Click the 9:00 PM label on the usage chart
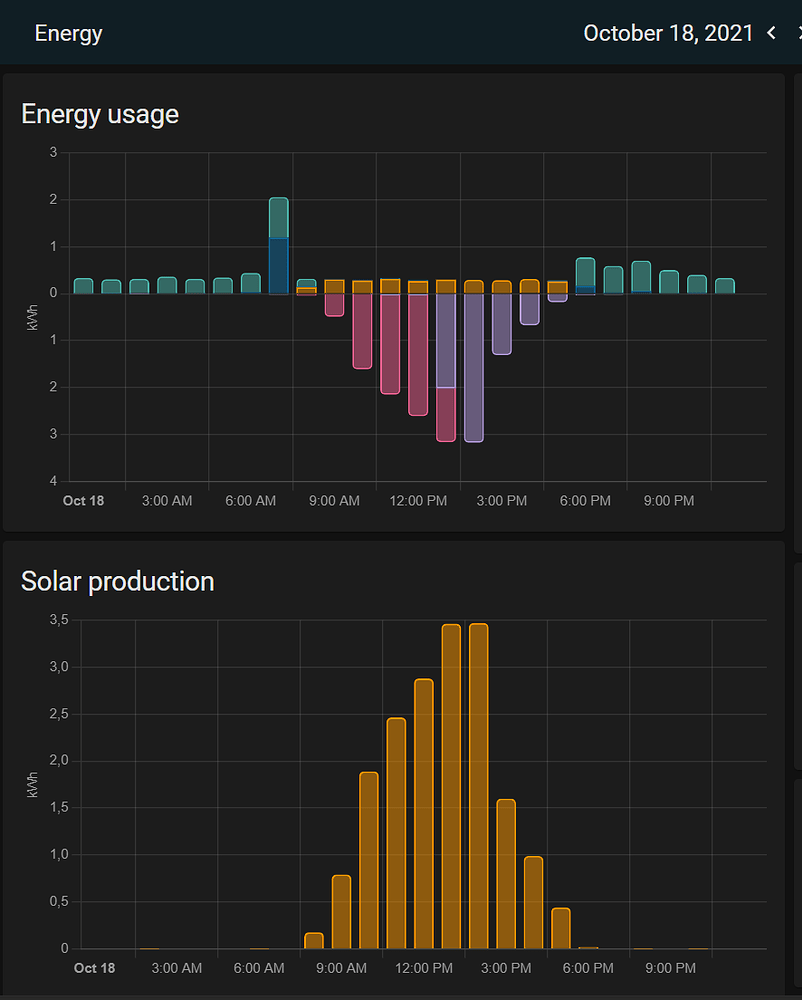The image size is (802, 1000). [669, 500]
